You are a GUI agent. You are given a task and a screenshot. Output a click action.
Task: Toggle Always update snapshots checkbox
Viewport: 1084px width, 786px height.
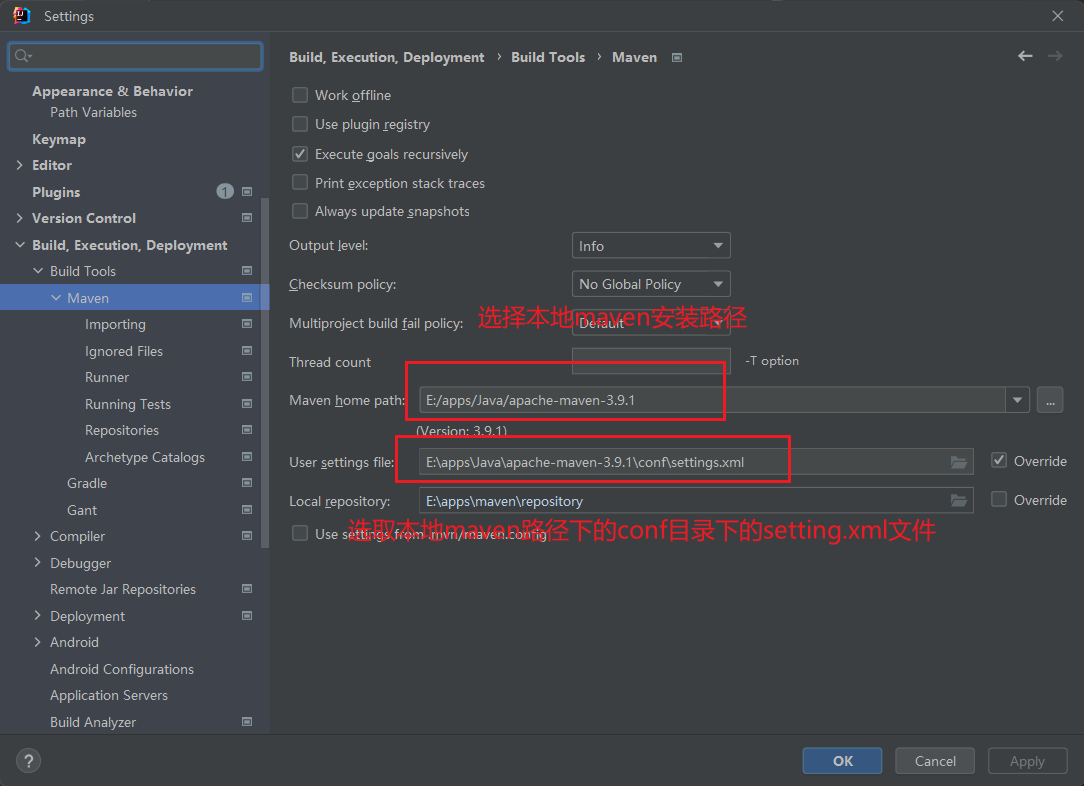(300, 211)
